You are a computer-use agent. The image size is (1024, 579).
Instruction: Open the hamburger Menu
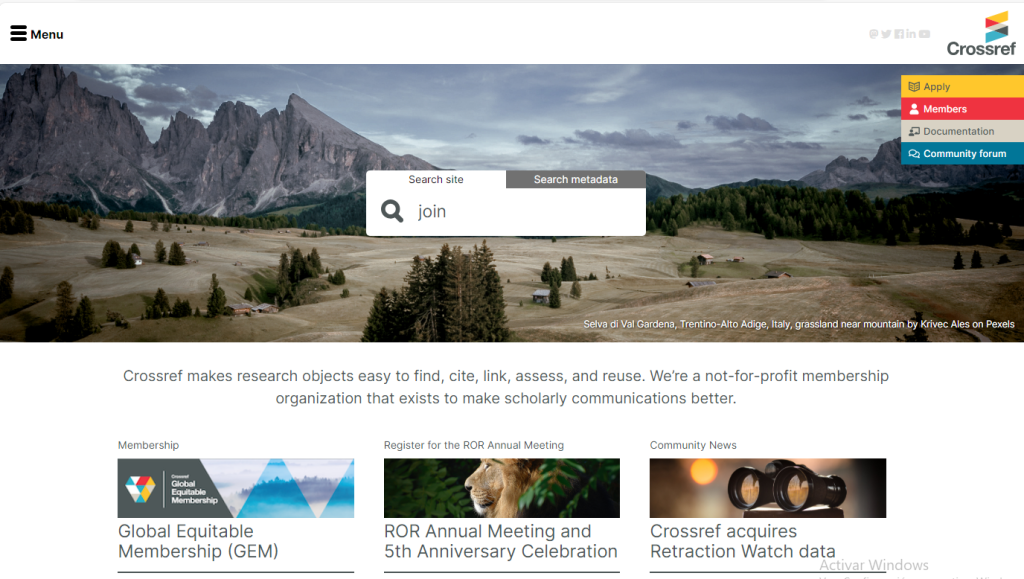(x=36, y=34)
